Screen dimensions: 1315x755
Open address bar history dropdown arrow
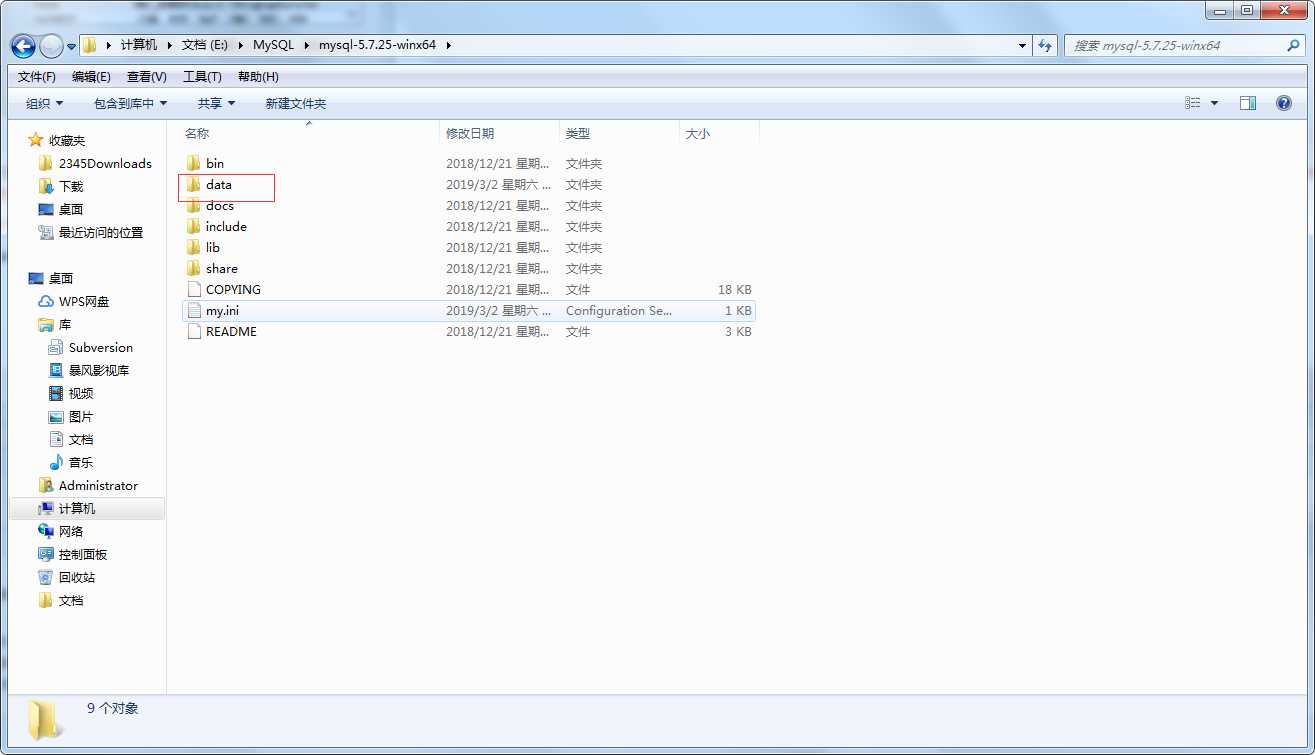1022,45
